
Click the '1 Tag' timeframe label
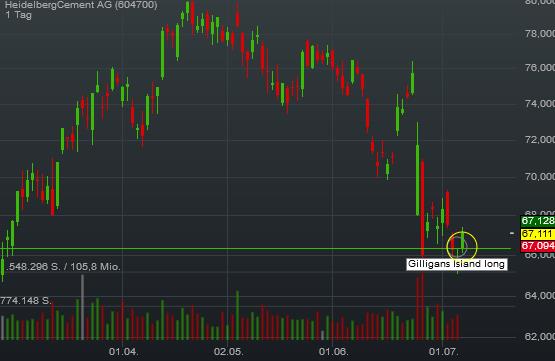coord(18,15)
